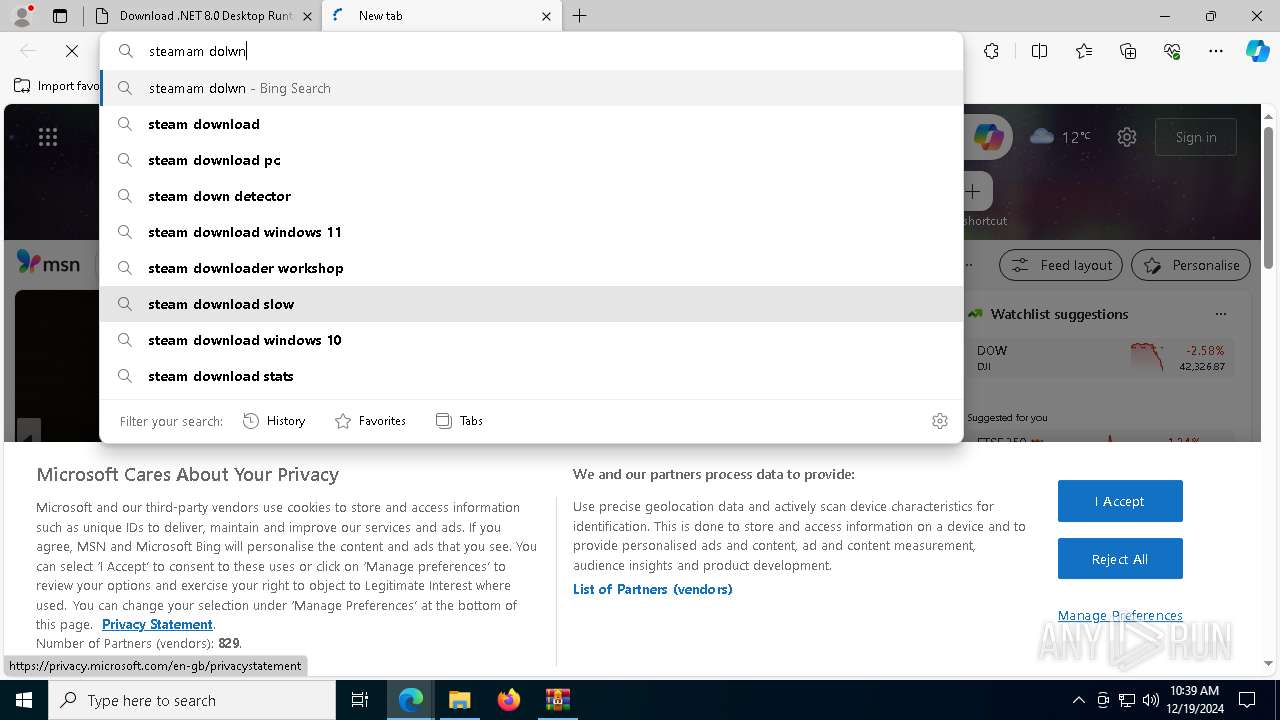
Task: Open the Browser essentials heart icon
Action: point(1172,51)
